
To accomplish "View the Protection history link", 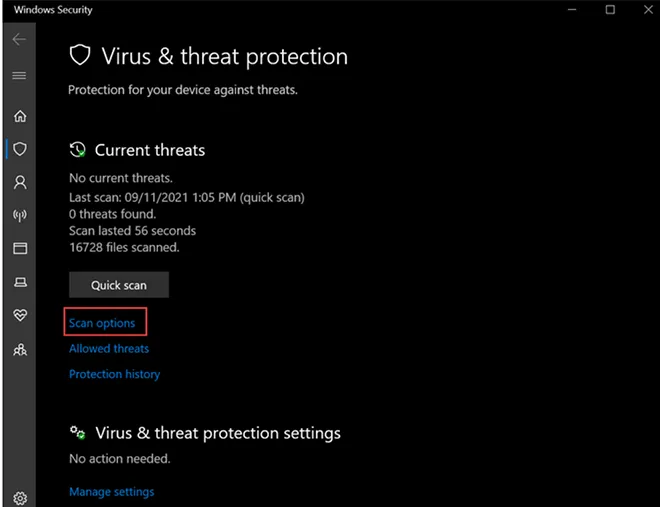I will coord(114,374).
